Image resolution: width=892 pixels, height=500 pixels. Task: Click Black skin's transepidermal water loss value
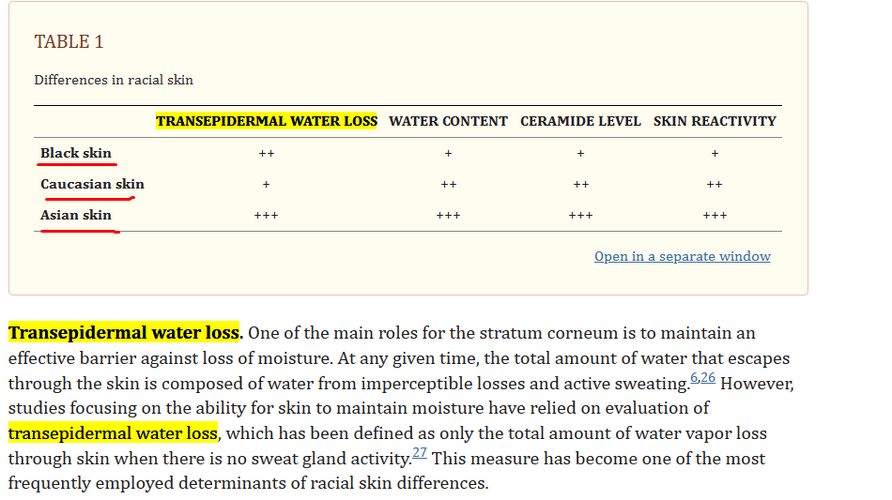point(266,154)
